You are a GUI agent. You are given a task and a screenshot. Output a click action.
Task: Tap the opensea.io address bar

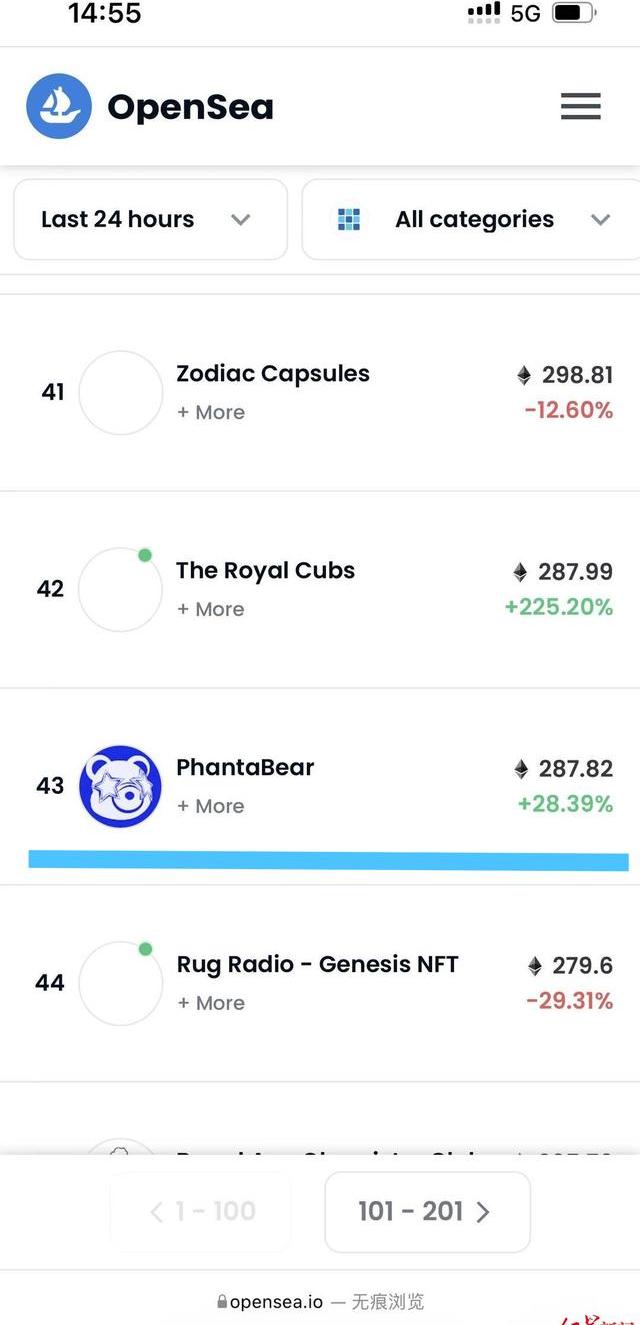tap(320, 1301)
